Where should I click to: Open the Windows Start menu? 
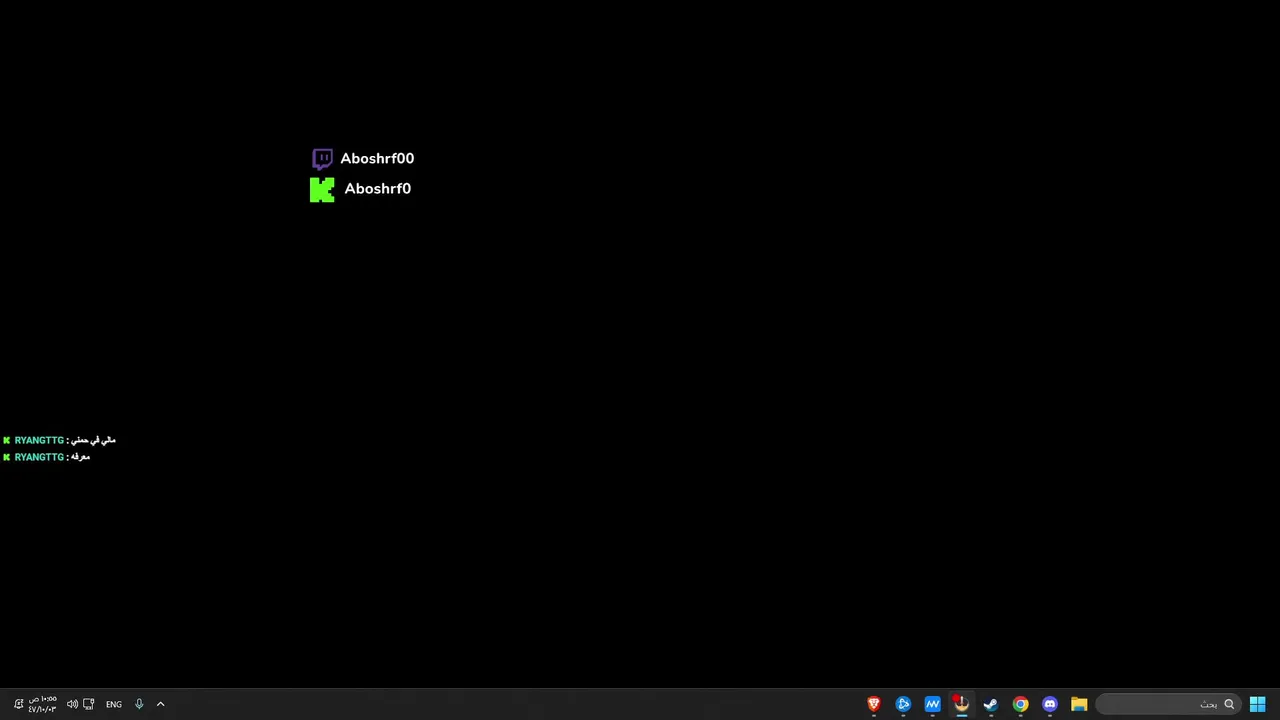coord(1258,704)
